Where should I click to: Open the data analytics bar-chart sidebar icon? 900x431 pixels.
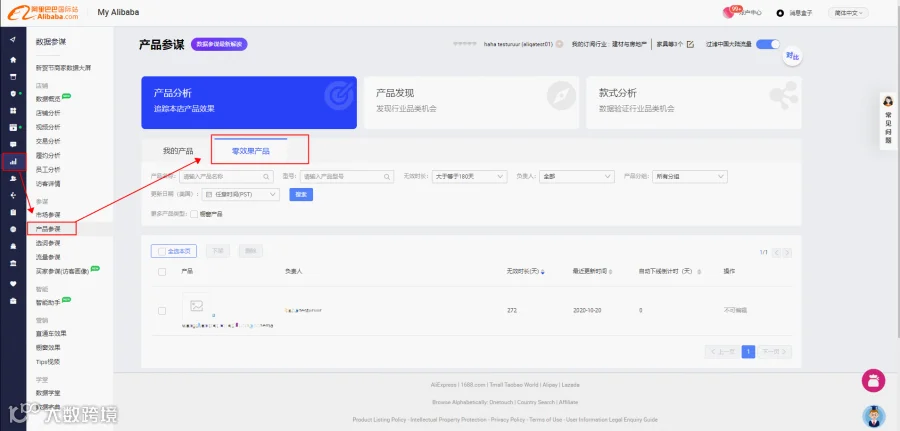click(13, 162)
